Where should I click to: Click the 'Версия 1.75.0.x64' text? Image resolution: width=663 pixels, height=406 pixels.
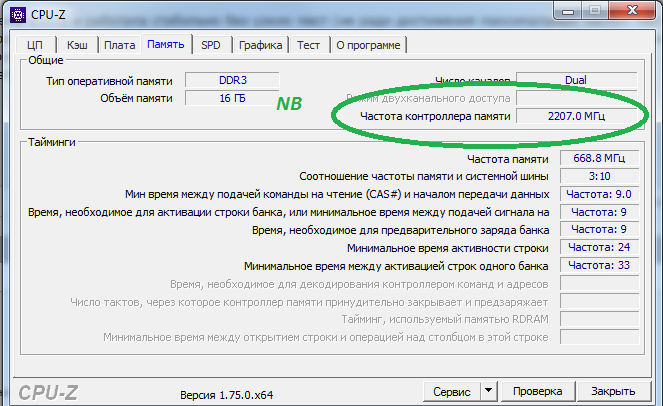click(x=227, y=395)
